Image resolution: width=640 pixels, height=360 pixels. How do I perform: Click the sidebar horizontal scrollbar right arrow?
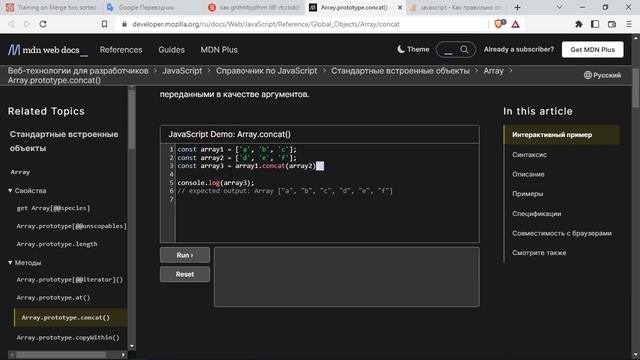123,355
